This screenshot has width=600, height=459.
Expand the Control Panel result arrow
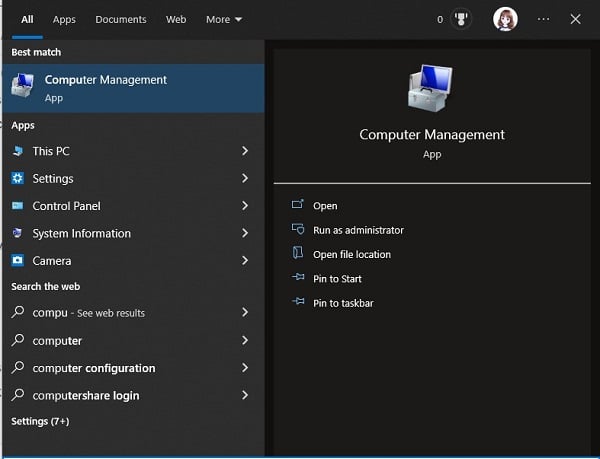245,206
